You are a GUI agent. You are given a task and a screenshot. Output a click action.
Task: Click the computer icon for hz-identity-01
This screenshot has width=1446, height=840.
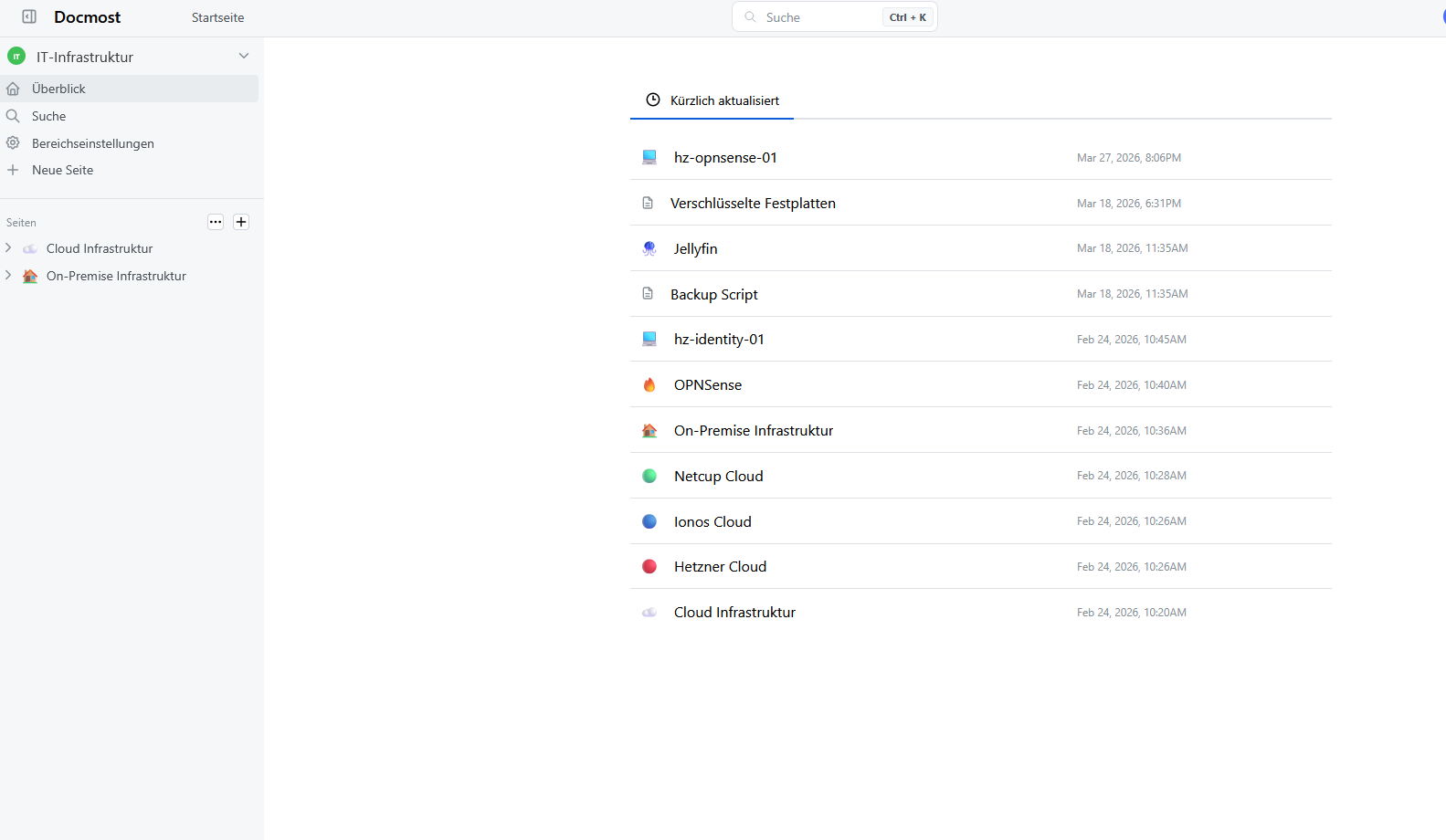pyautogui.click(x=649, y=339)
